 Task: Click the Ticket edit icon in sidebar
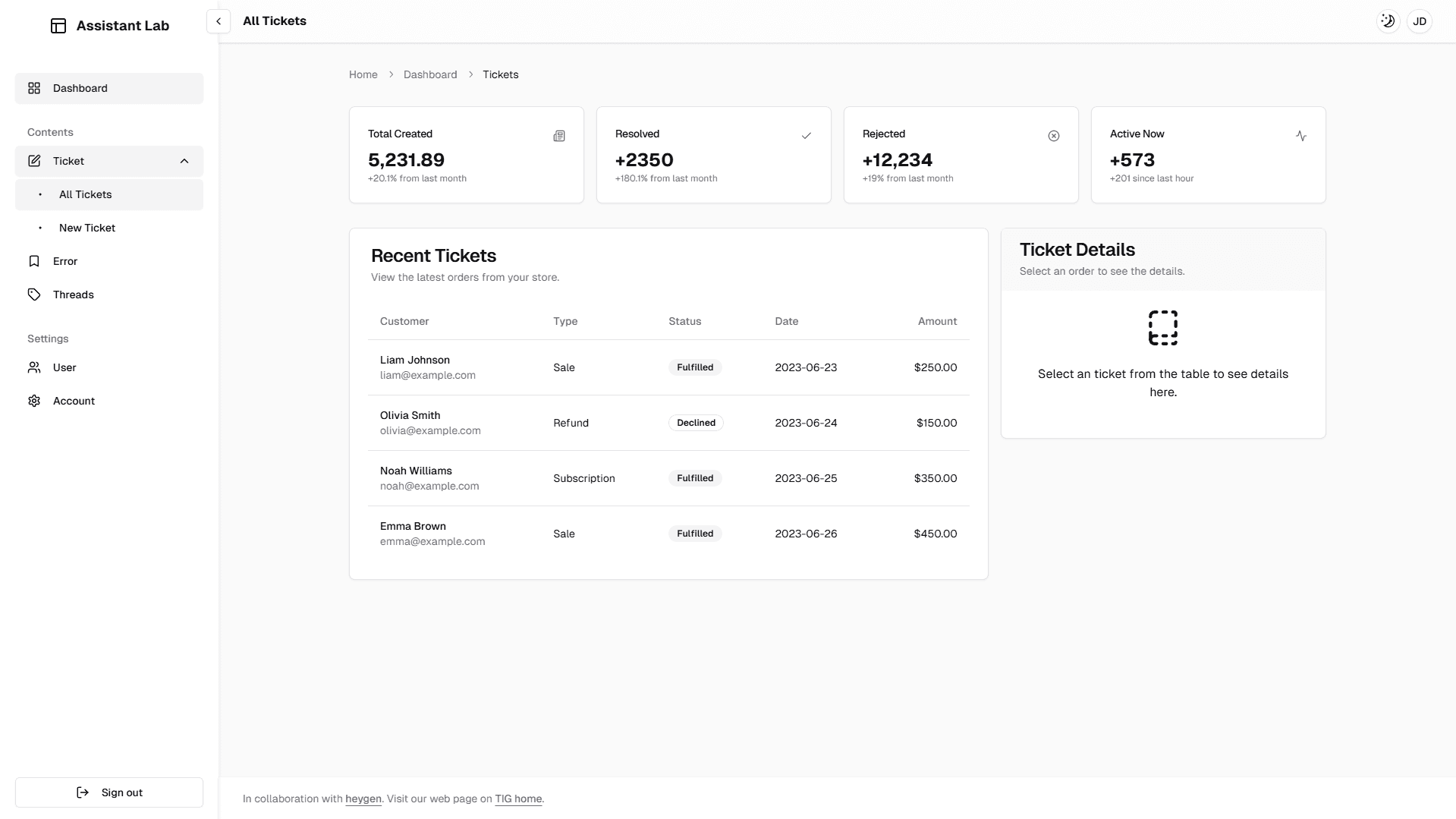pos(34,161)
